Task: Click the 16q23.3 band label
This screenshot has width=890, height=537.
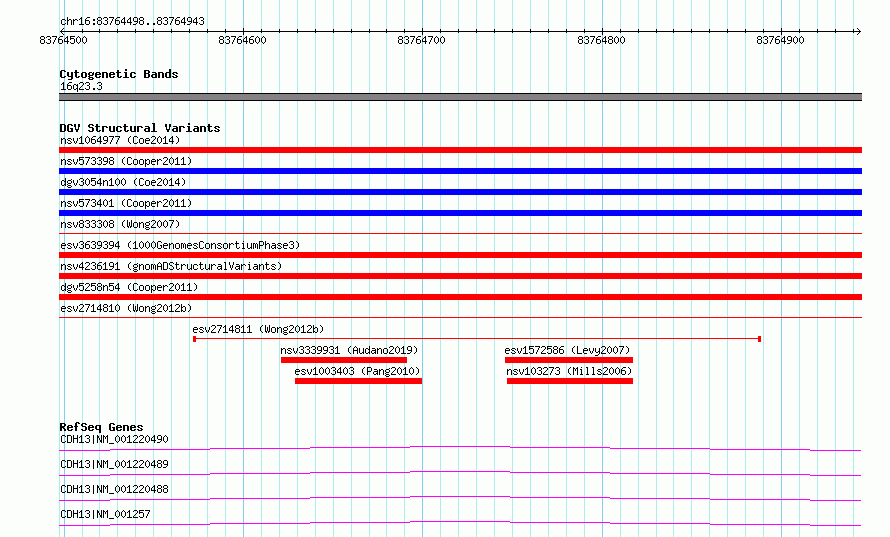Action: coord(81,86)
